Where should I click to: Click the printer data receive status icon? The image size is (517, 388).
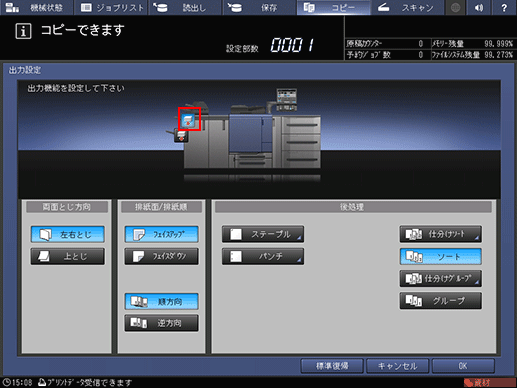[42, 382]
